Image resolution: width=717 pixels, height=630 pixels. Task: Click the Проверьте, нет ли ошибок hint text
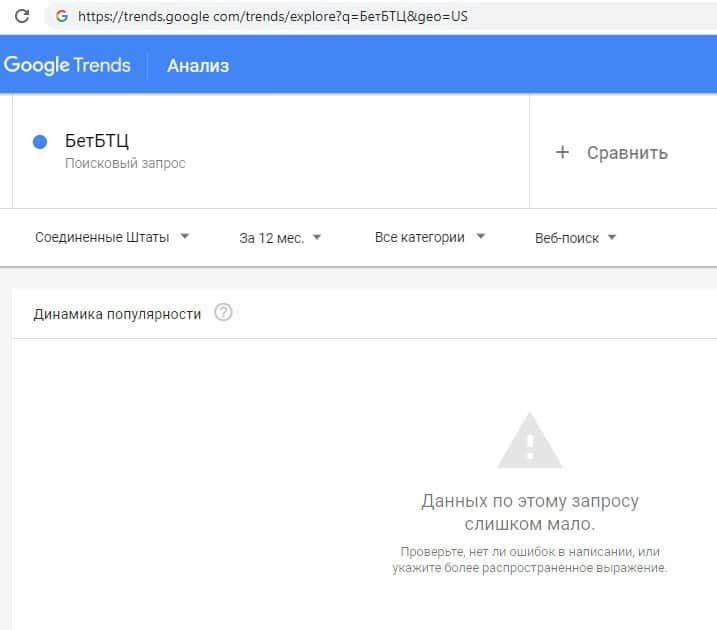coord(529,559)
